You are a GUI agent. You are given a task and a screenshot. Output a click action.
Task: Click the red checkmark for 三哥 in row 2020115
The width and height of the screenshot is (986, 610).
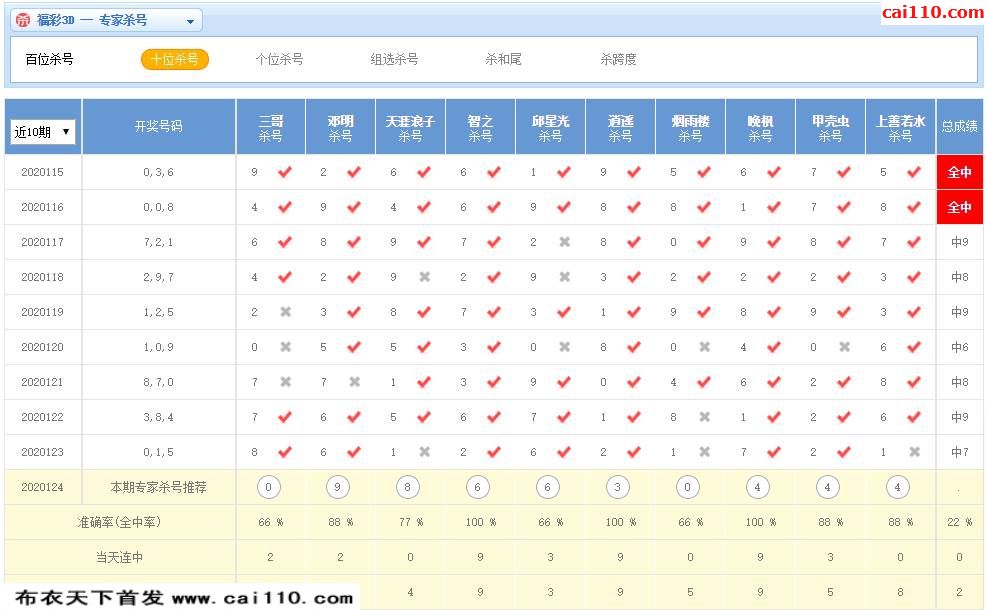click(x=285, y=172)
